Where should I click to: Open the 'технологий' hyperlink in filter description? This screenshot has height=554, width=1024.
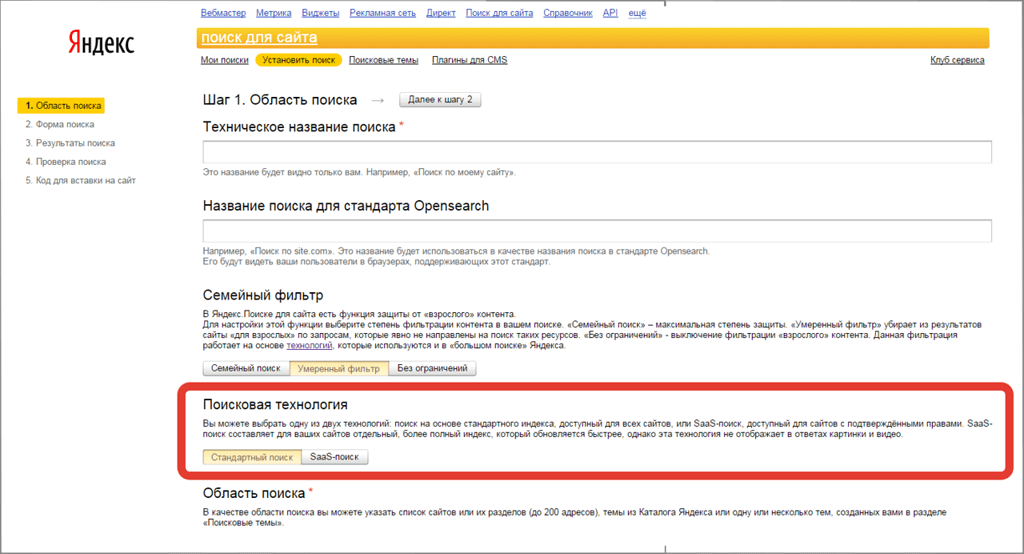pyautogui.click(x=307, y=346)
